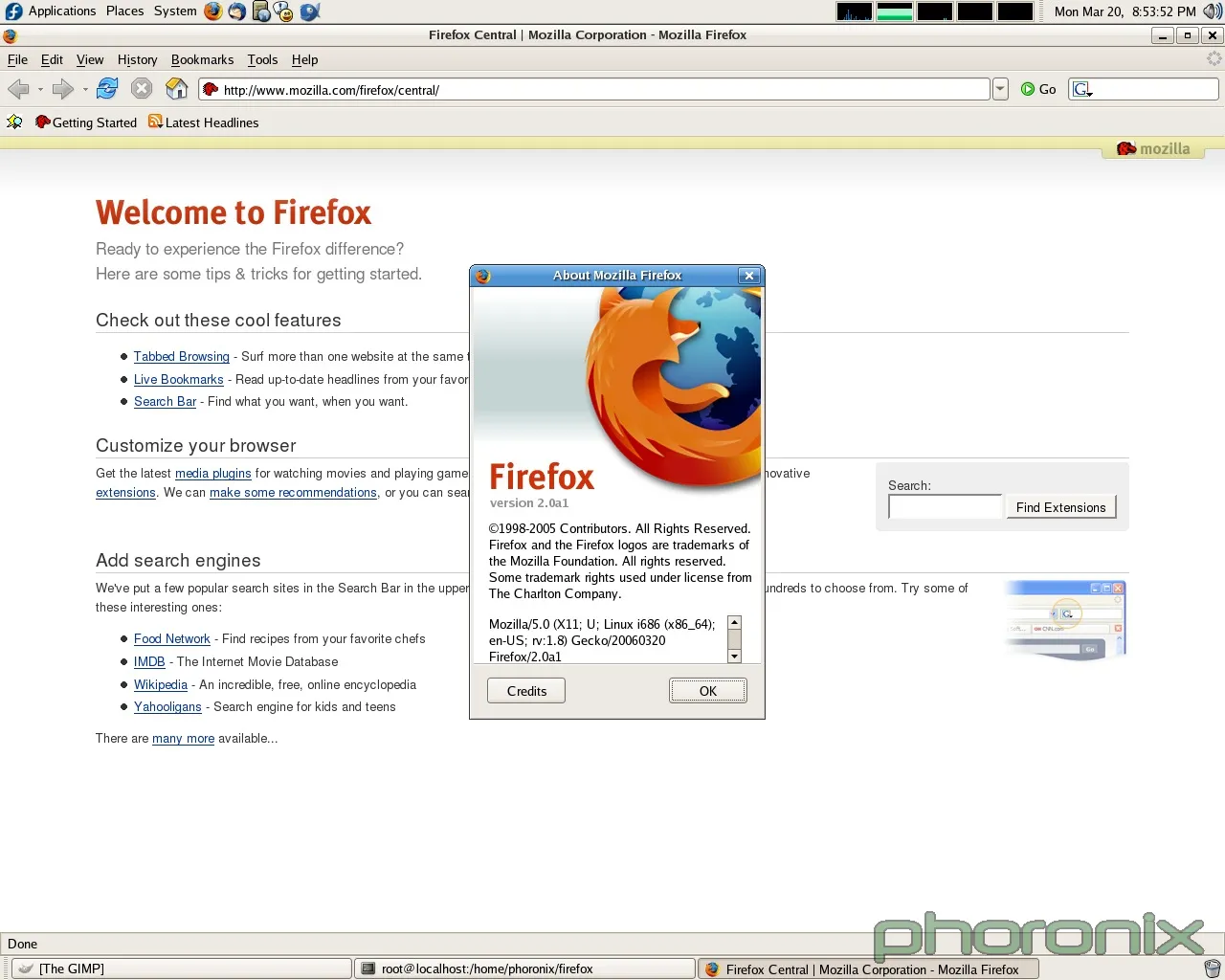This screenshot has width=1225, height=980.
Task: Click the extensions Search text field
Action: (x=945, y=507)
